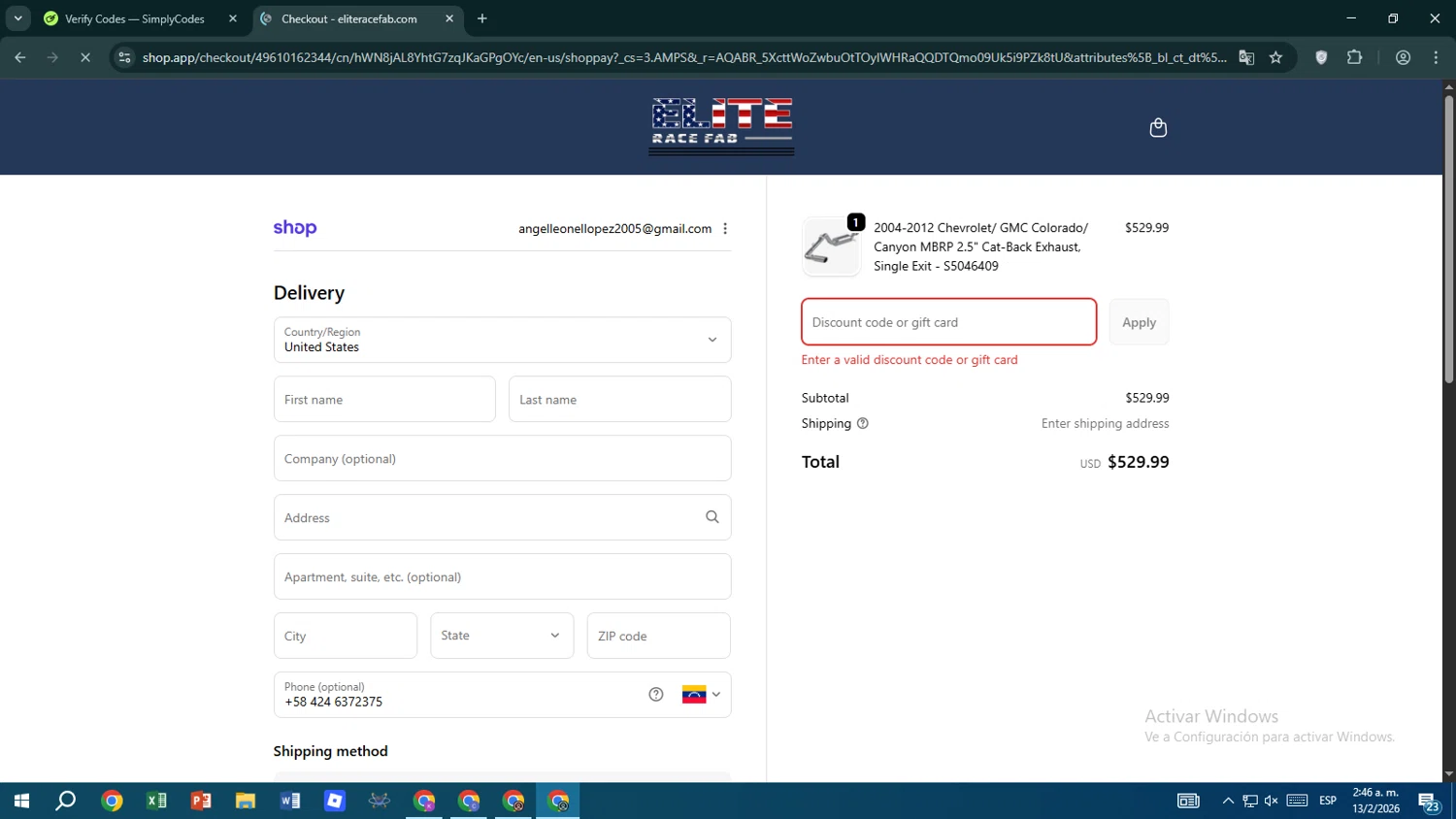The height and width of the screenshot is (819, 1456).
Task: Open Chrome three-dot menu
Action: coord(1436,57)
